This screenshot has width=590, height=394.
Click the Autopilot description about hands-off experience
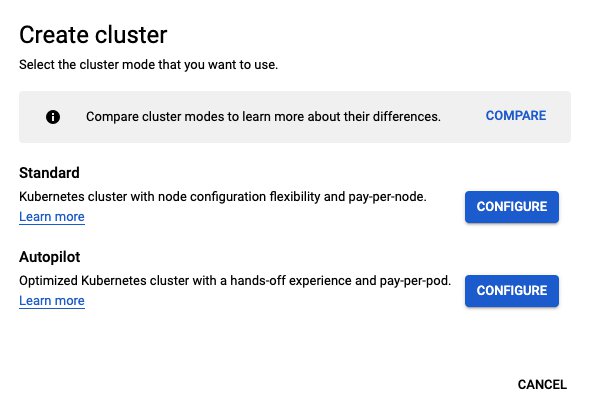click(x=235, y=281)
